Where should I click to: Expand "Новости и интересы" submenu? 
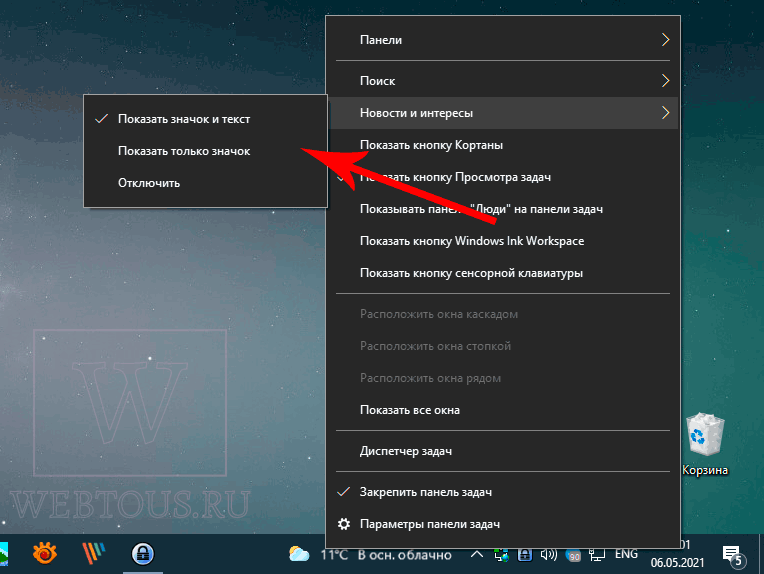point(503,113)
